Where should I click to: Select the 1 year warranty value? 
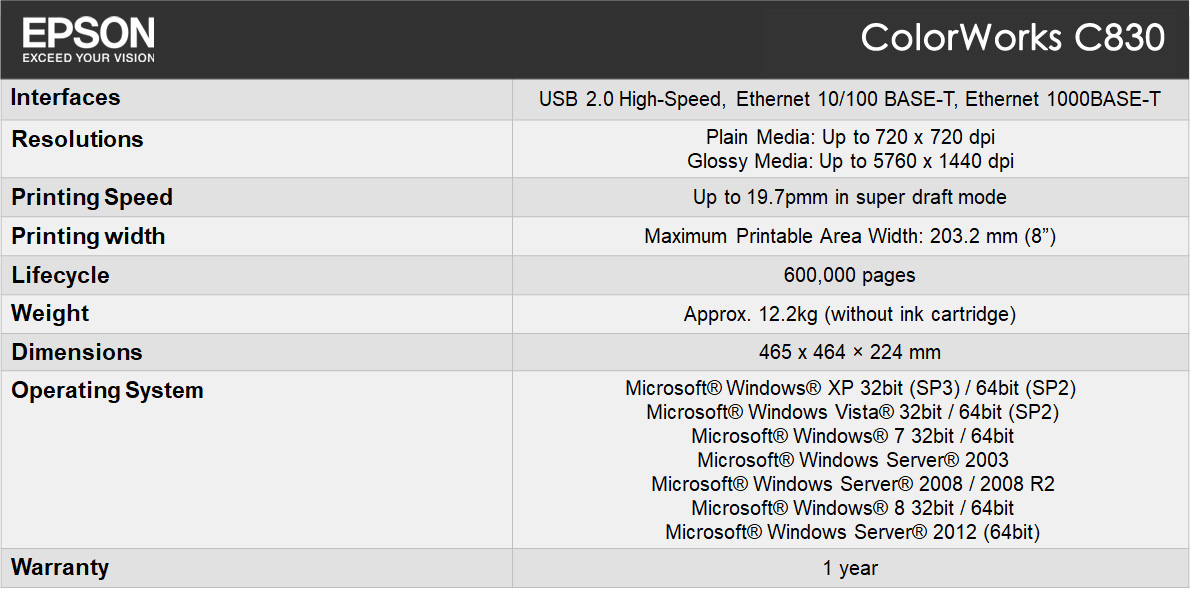coord(850,568)
